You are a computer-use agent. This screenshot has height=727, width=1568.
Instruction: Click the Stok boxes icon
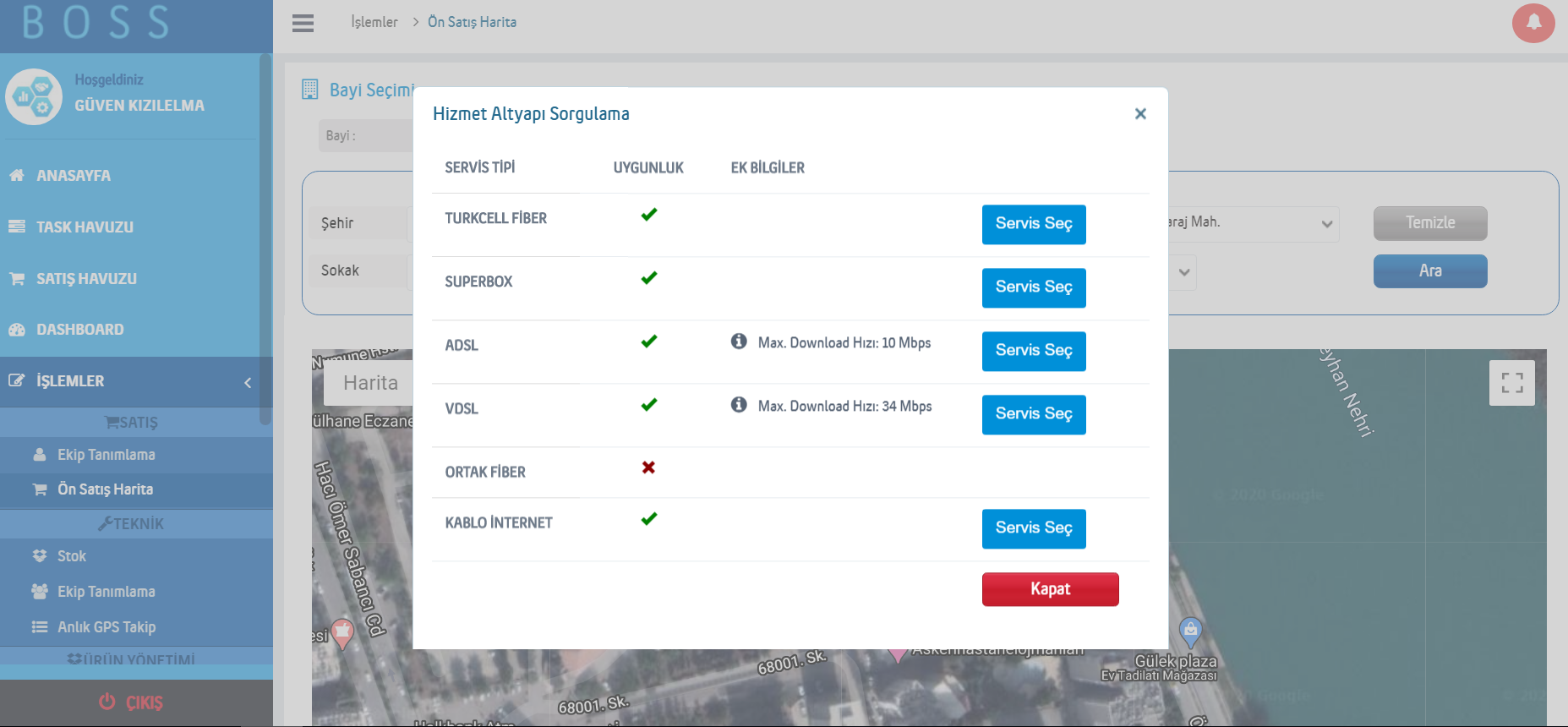point(40,555)
